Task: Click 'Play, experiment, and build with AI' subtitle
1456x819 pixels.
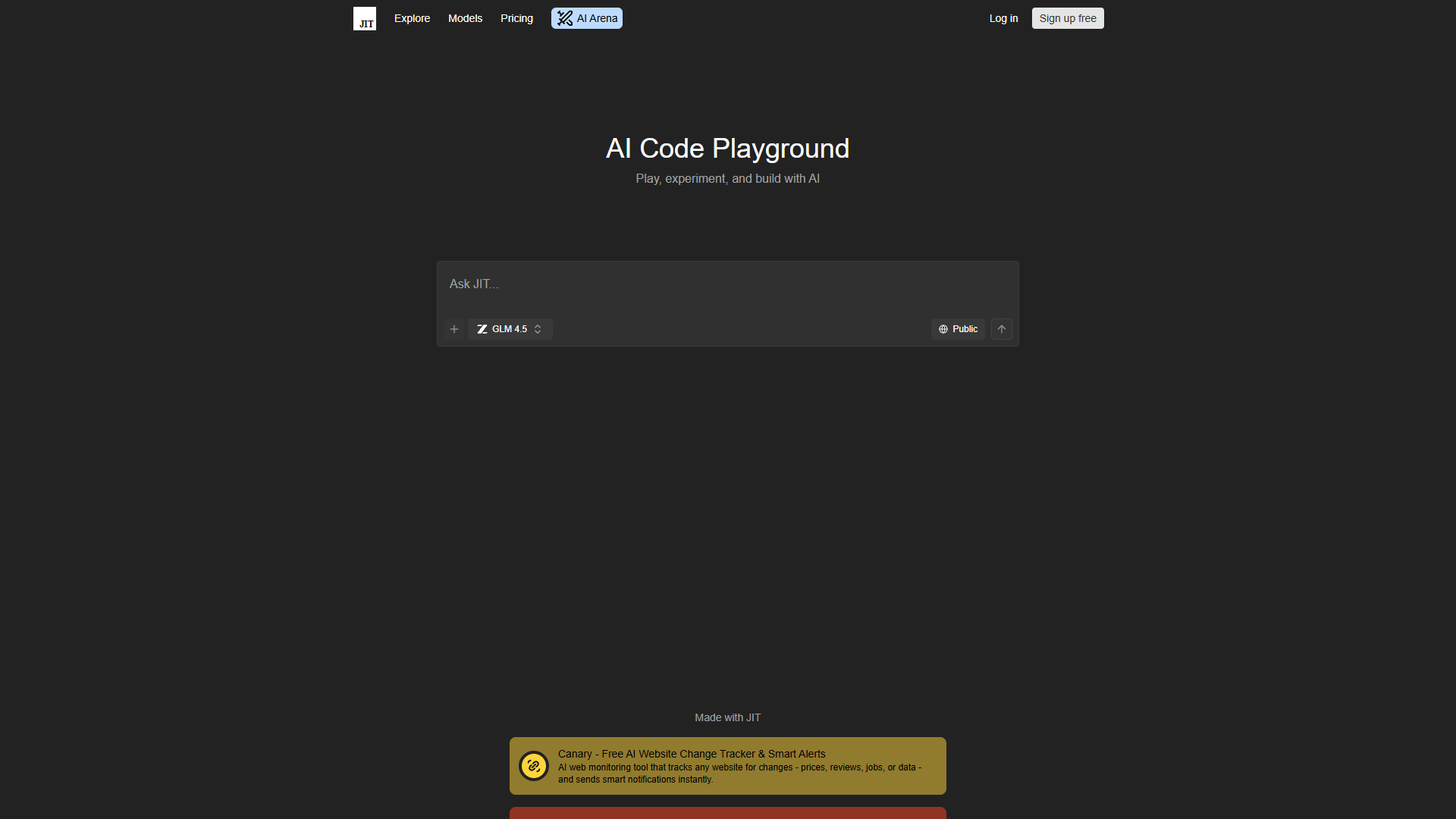Action: [x=728, y=179]
